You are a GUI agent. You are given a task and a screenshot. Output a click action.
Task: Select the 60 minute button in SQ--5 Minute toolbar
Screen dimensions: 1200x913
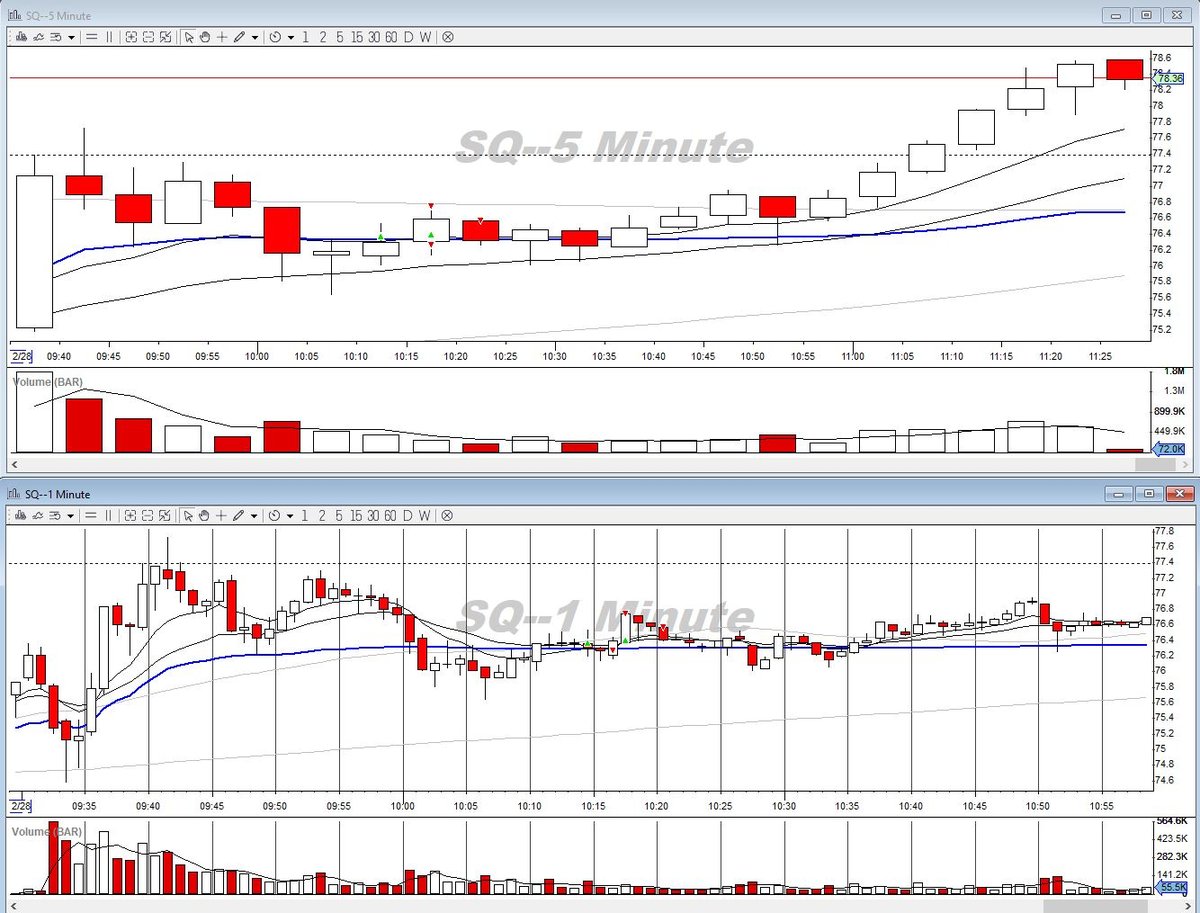coord(391,37)
